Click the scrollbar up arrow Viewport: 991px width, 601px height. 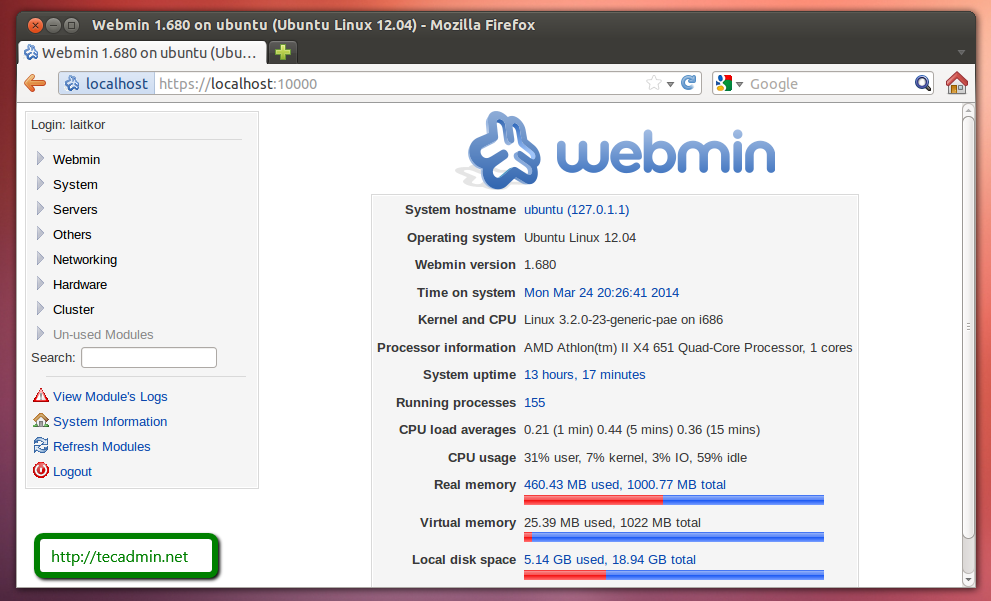tap(968, 110)
